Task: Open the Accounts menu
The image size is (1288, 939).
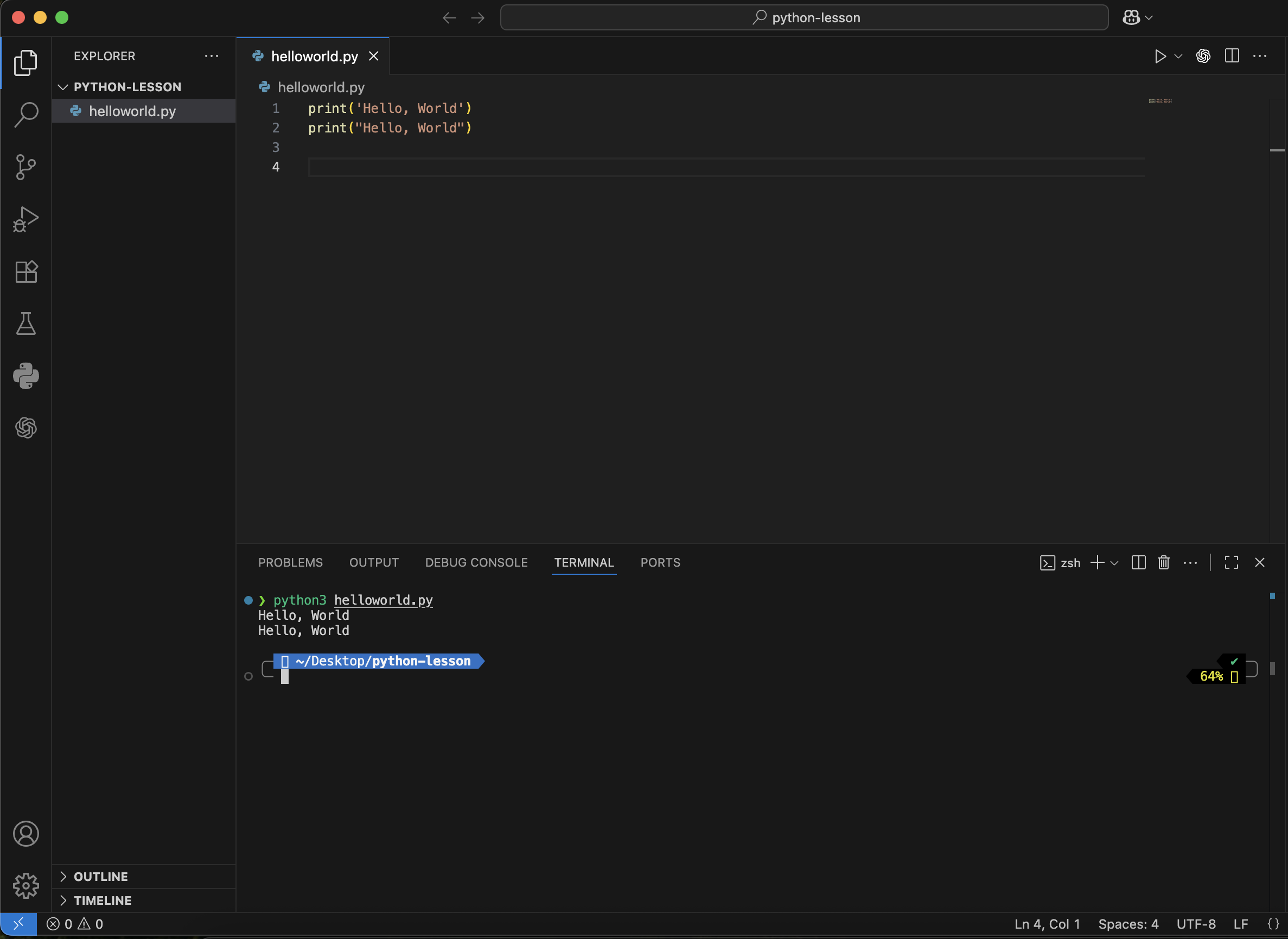Action: pyautogui.click(x=25, y=834)
